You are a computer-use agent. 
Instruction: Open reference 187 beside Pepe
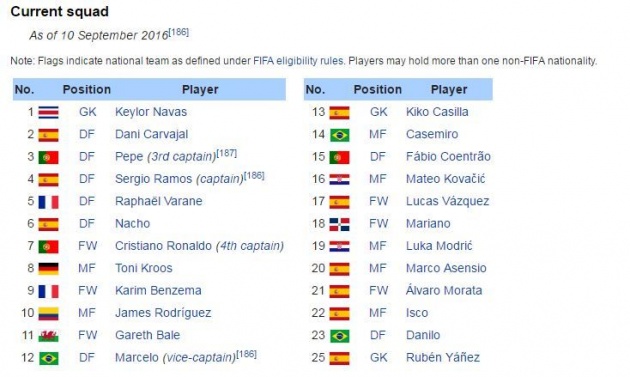pyautogui.click(x=227, y=153)
